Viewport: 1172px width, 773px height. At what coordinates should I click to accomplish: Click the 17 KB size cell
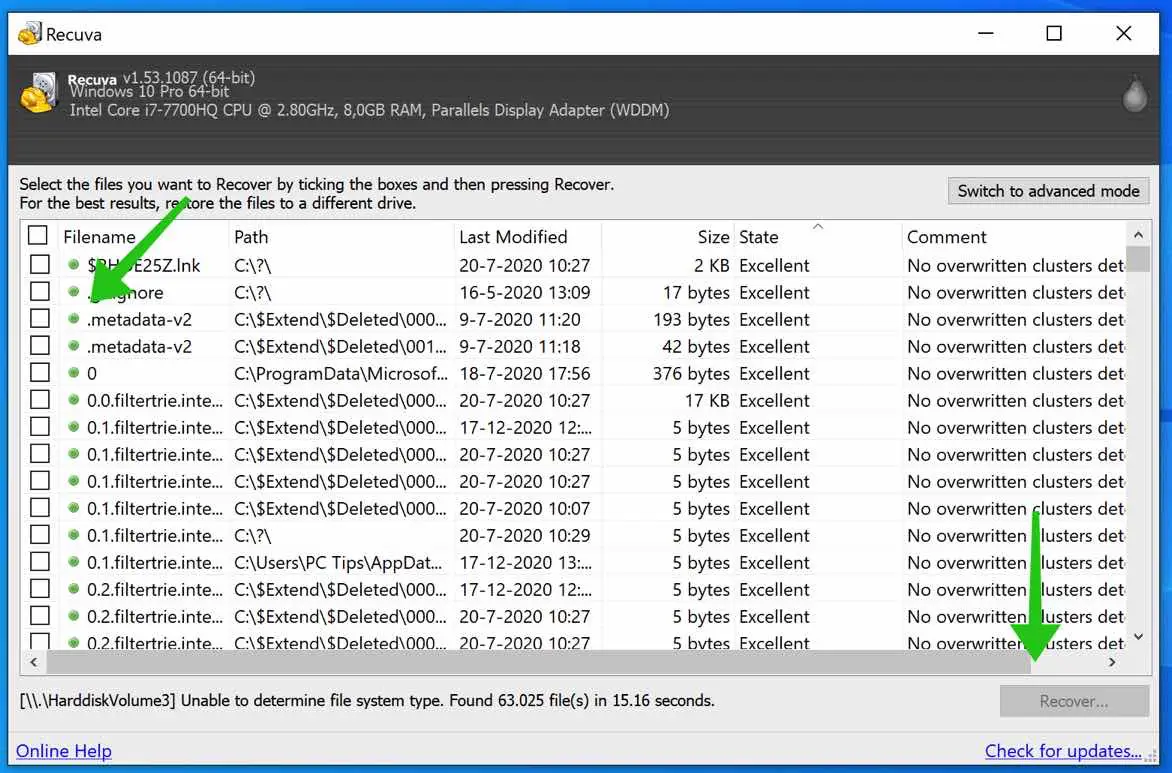tap(707, 401)
